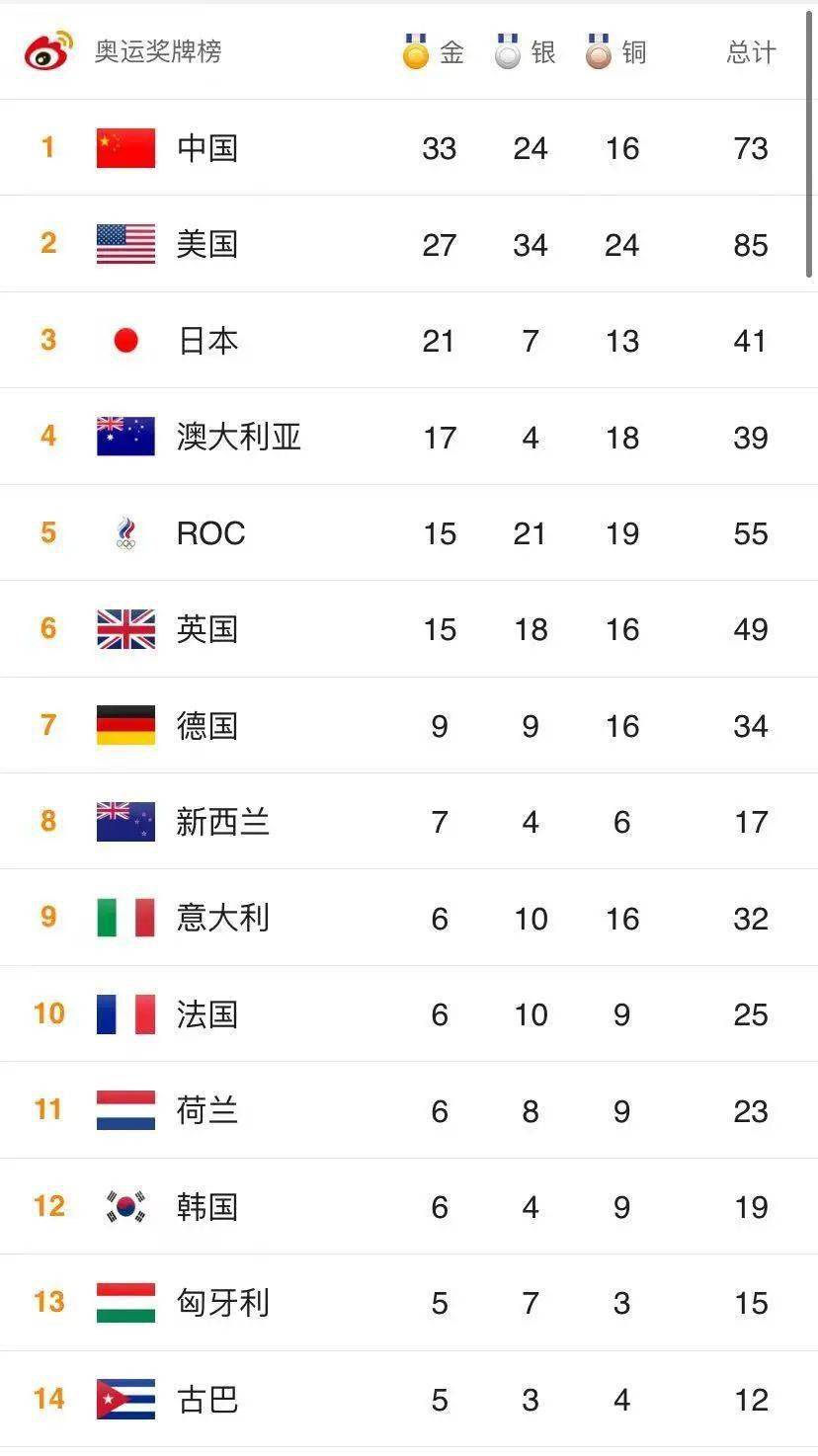Click China's total medal count 73
This screenshot has height=1456, width=818.
tap(751, 148)
